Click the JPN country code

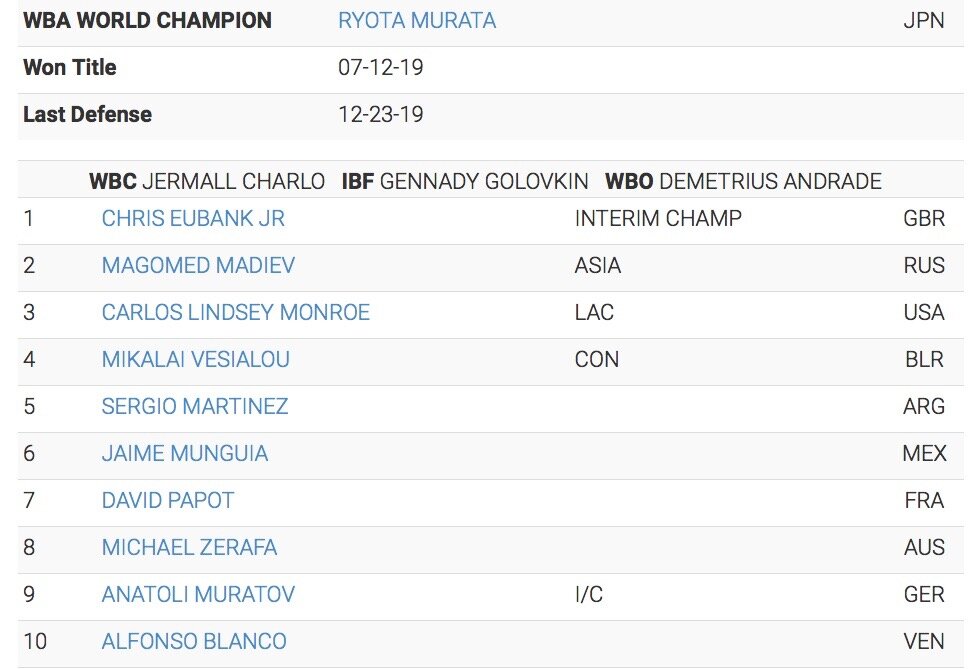pos(923,20)
